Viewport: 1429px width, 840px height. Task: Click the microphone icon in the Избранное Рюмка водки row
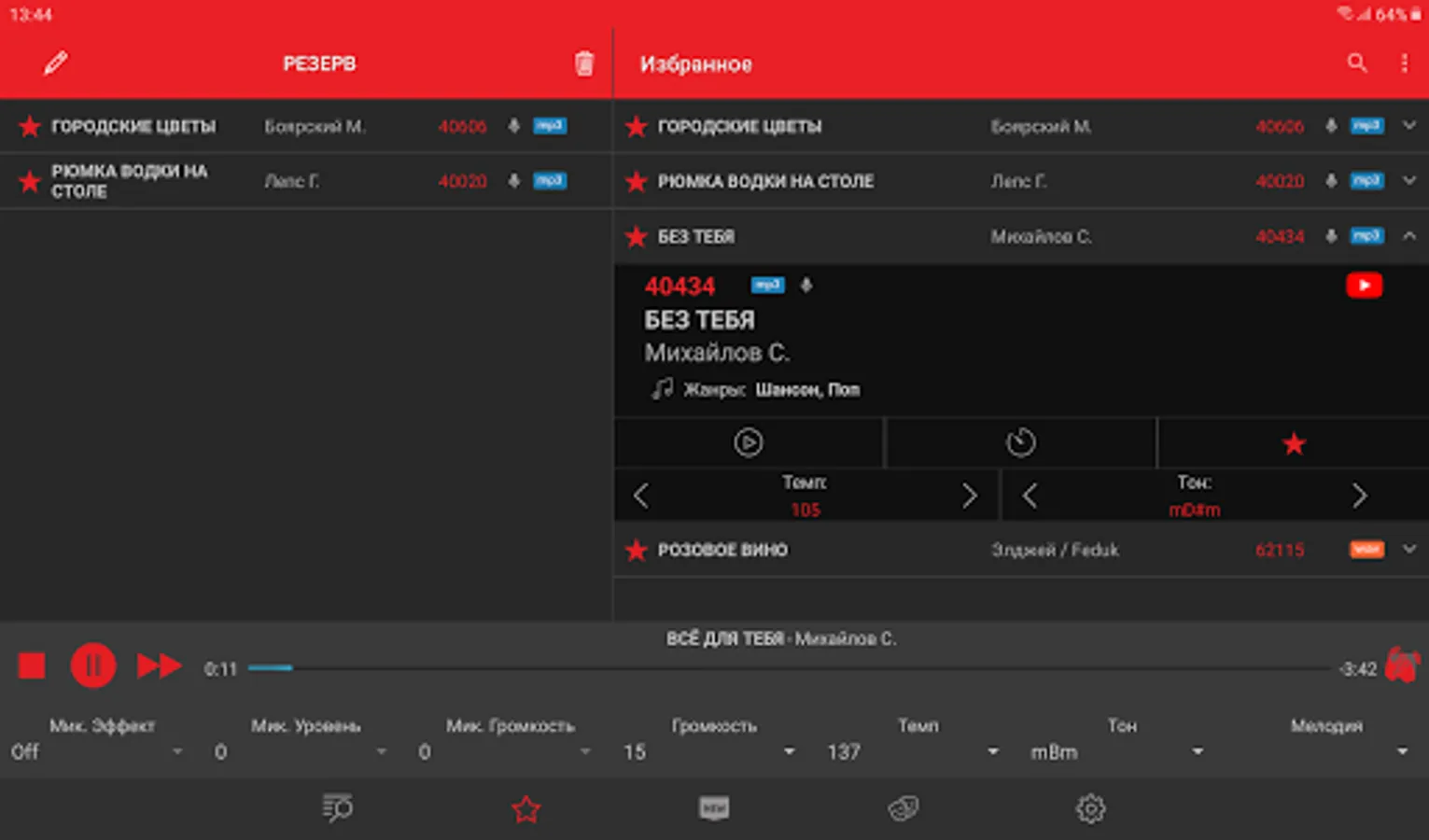click(x=1331, y=181)
